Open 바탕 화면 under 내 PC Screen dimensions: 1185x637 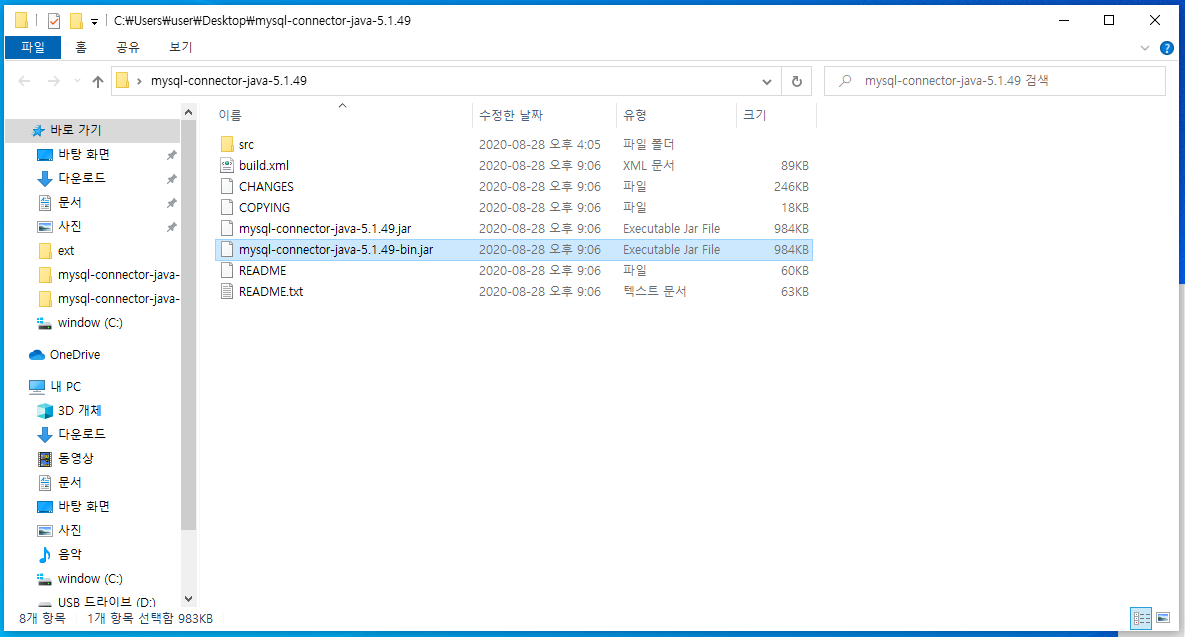[x=84, y=506]
